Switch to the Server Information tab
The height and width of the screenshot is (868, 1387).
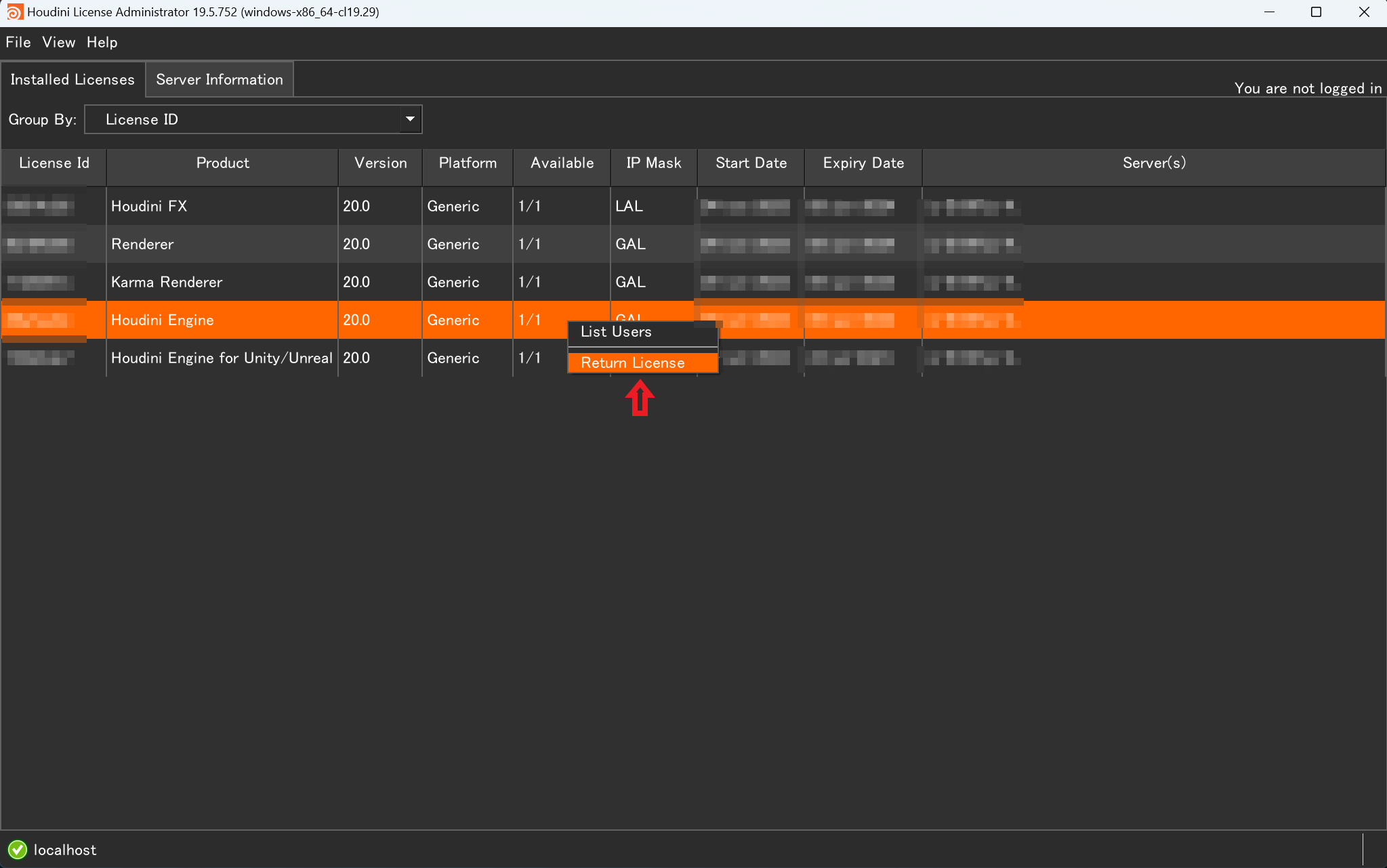pos(220,79)
